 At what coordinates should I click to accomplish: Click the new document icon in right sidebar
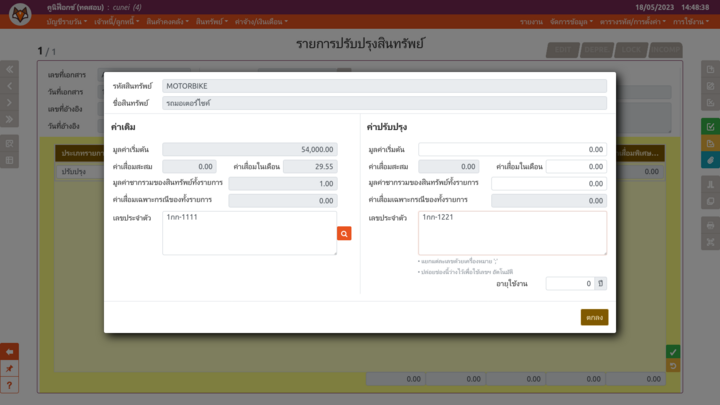(710, 69)
